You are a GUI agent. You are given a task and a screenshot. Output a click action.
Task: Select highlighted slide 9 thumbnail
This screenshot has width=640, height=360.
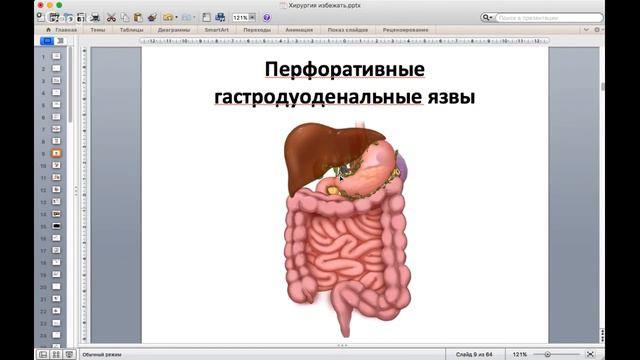(56, 153)
